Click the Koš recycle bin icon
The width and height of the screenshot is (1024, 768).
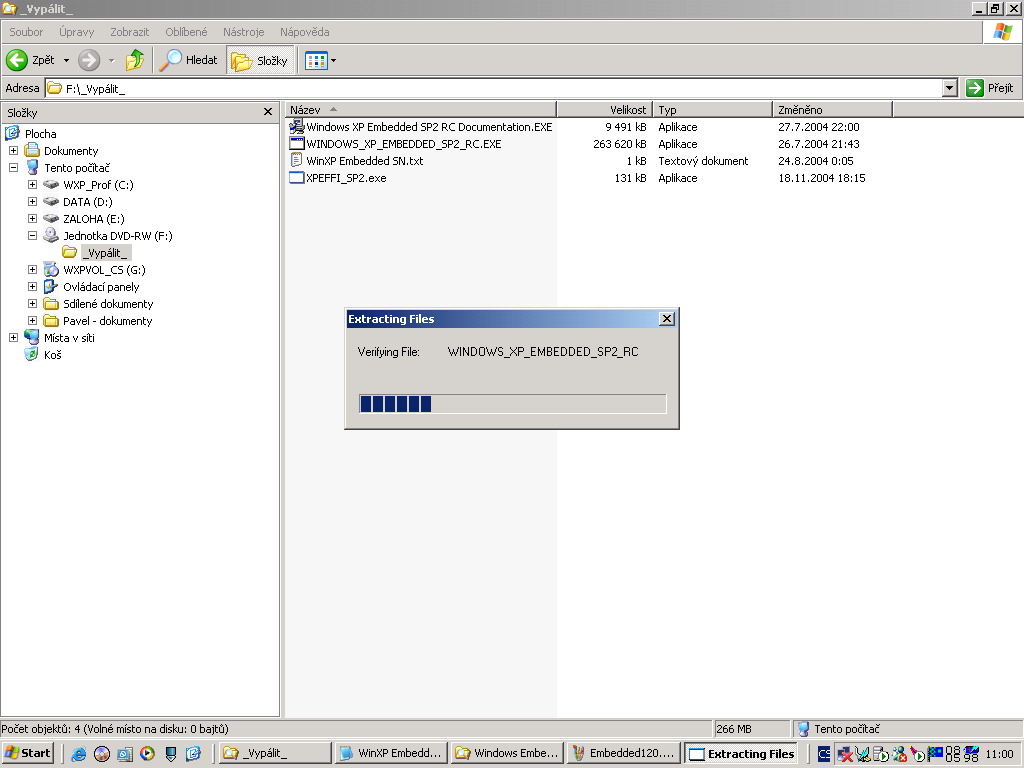coord(32,355)
